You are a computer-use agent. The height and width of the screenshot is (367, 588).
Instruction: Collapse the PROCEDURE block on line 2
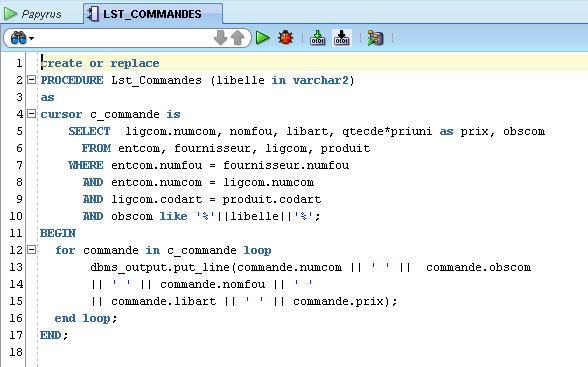click(x=32, y=79)
